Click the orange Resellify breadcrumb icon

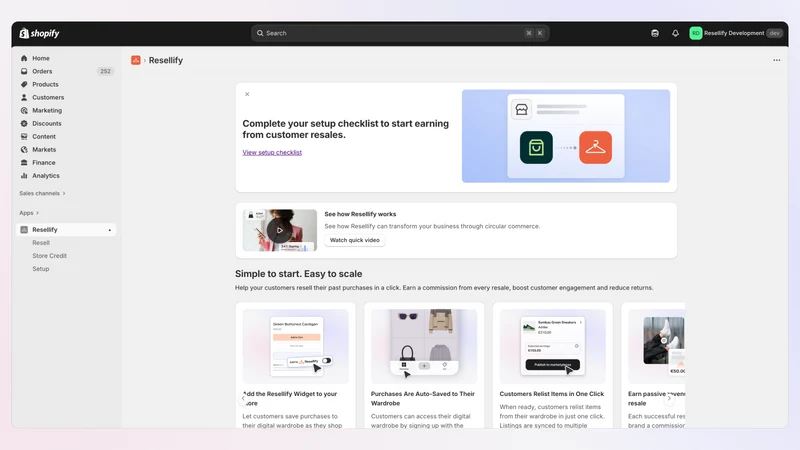point(136,60)
